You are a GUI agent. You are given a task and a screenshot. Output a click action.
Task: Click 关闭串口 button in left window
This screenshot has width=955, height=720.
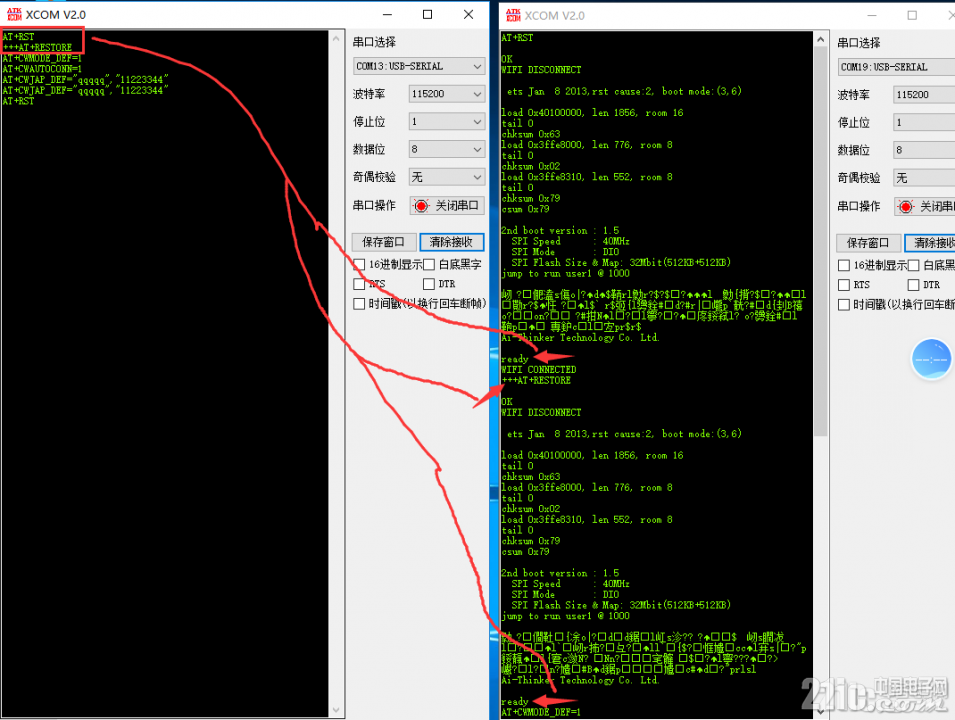[447, 206]
